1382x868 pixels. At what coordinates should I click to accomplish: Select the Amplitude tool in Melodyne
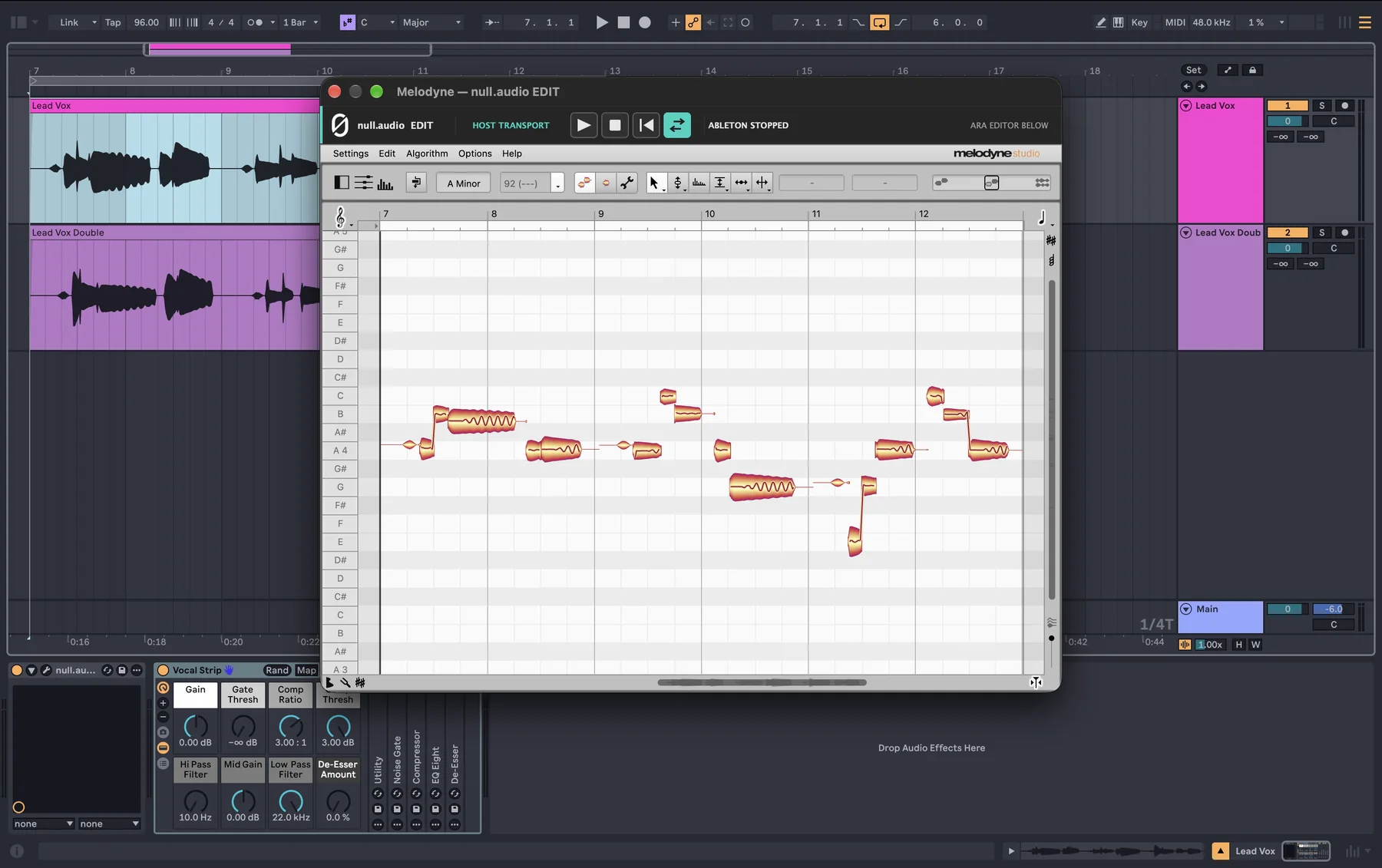point(720,183)
